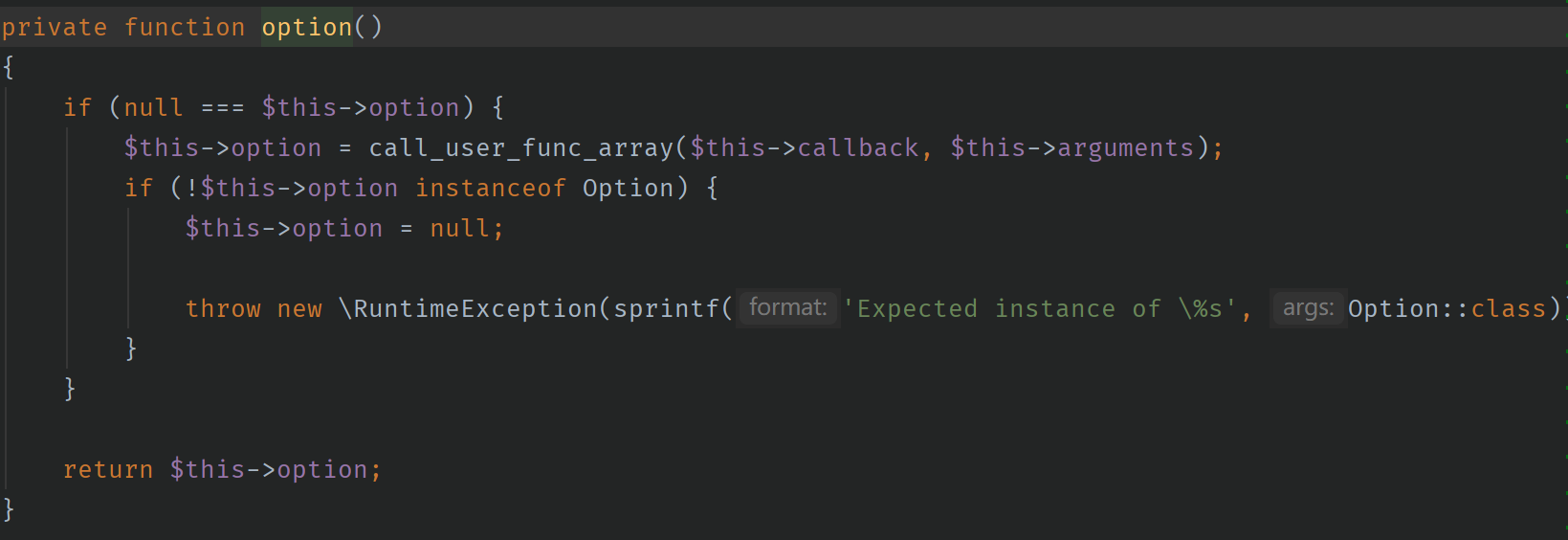Click the private keyword

click(x=55, y=27)
